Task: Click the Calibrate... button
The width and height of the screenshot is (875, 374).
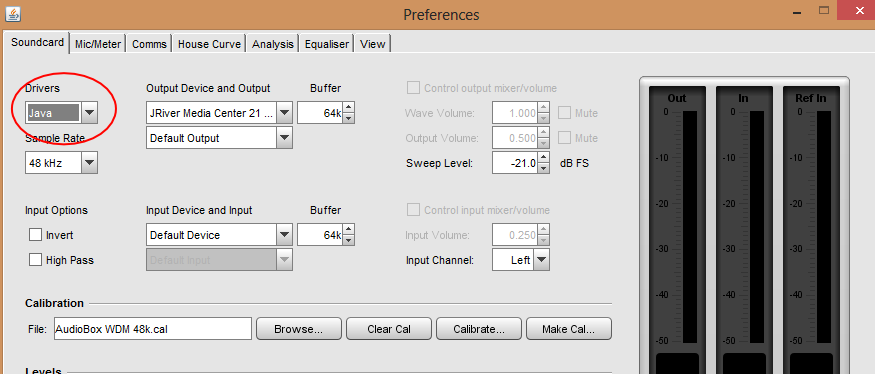Action: [479, 329]
